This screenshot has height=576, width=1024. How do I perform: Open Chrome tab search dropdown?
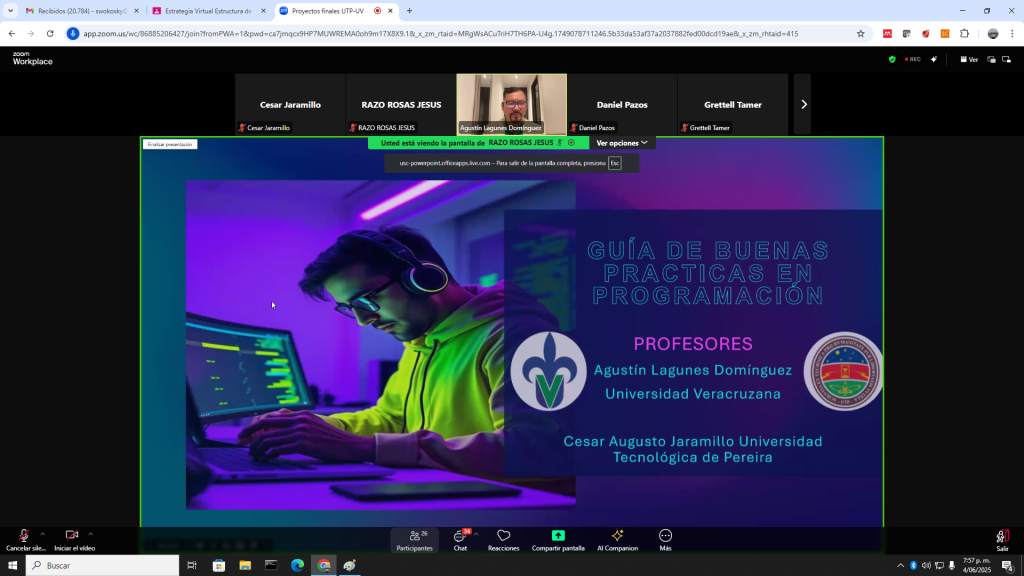[x=10, y=11]
